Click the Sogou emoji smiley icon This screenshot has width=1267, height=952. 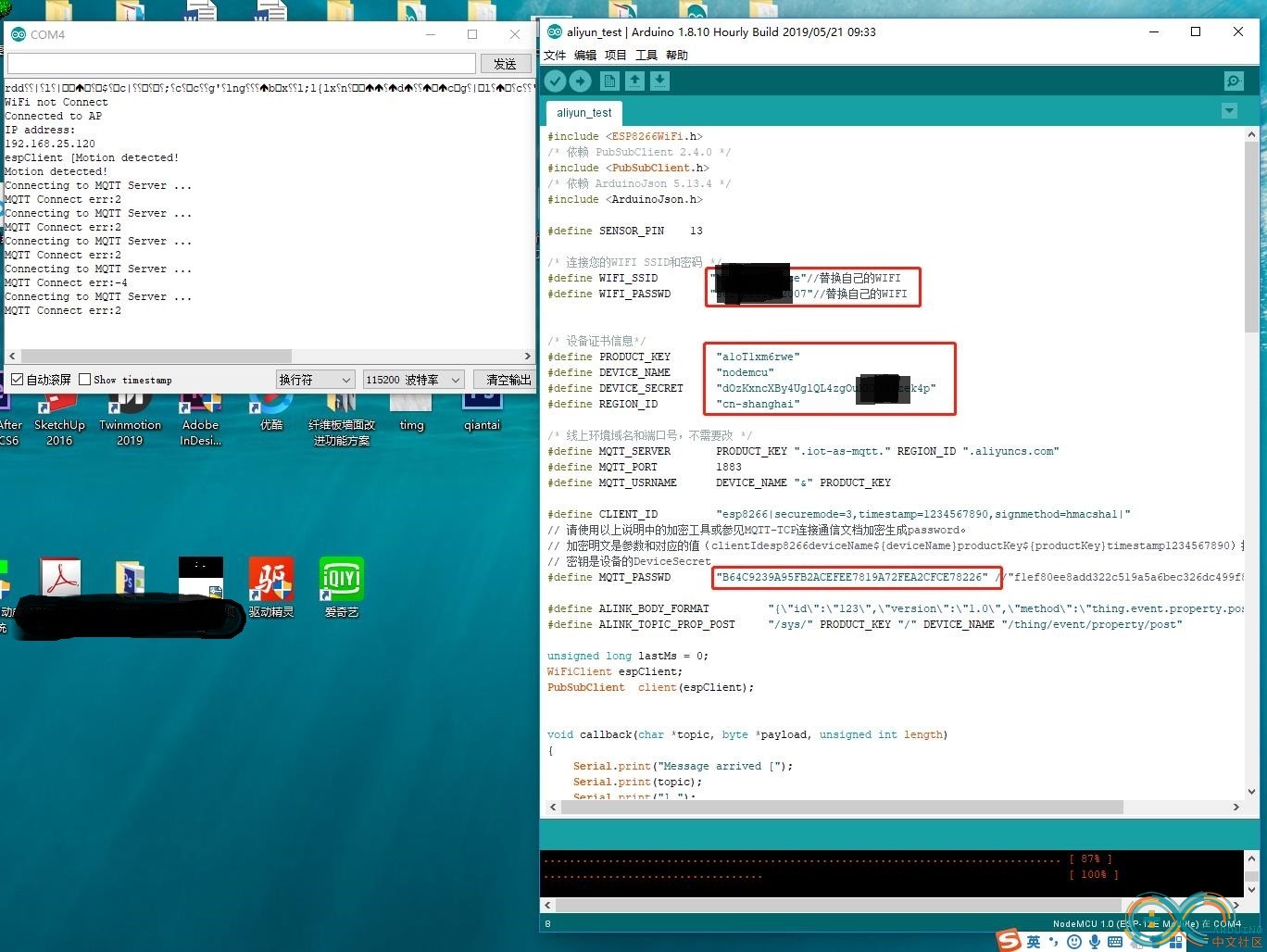(x=1074, y=942)
